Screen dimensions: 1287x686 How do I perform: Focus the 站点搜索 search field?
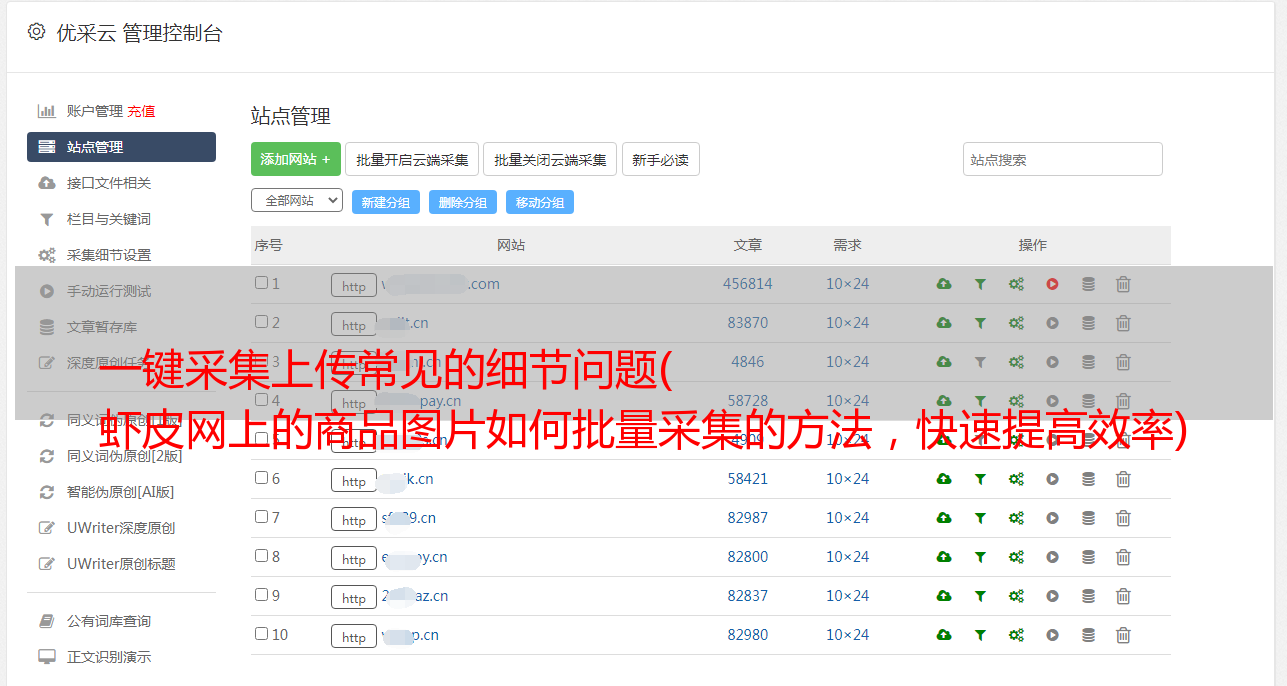click(x=1063, y=159)
